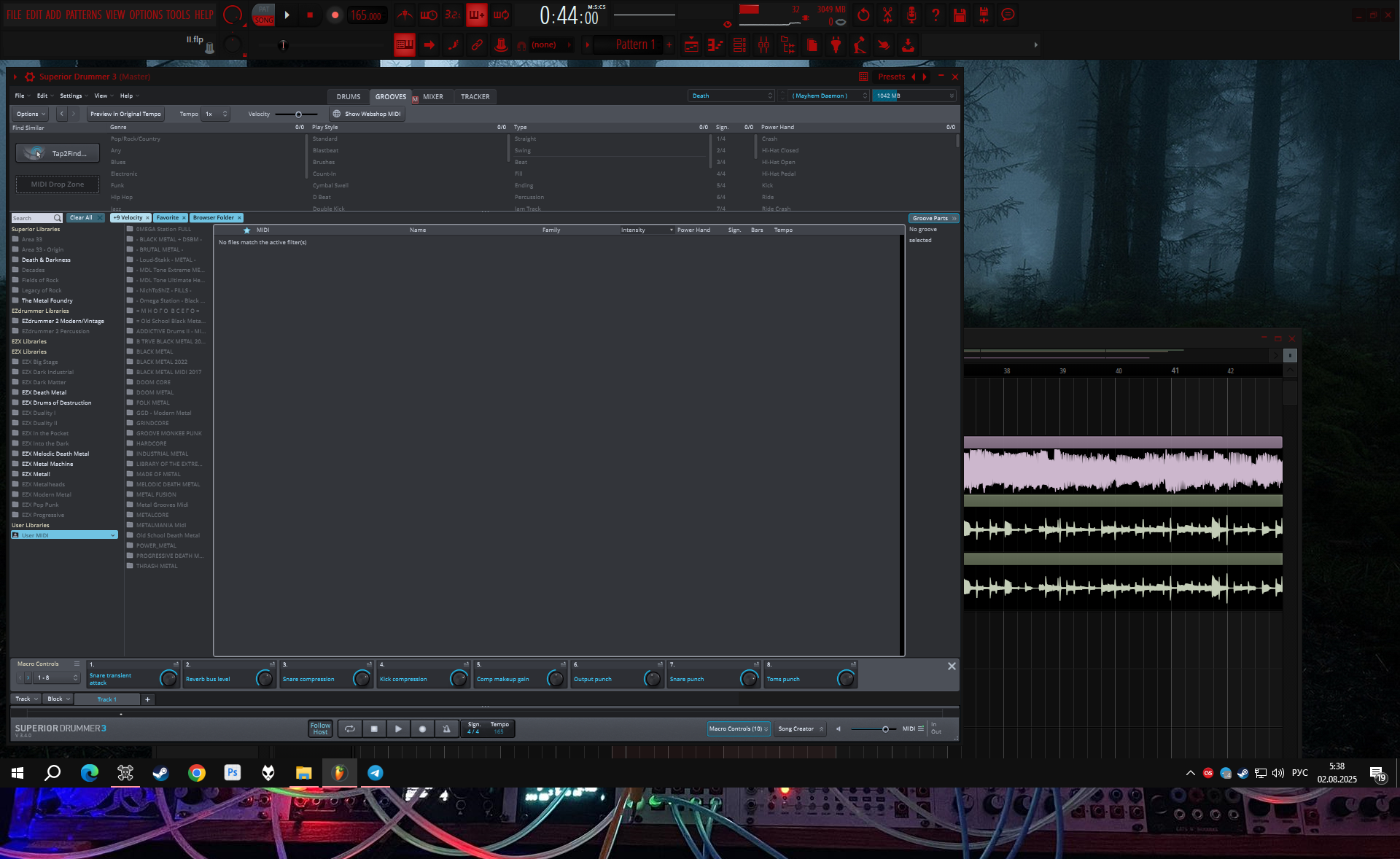Click the Show Webshop MIDI button

[x=367, y=114]
